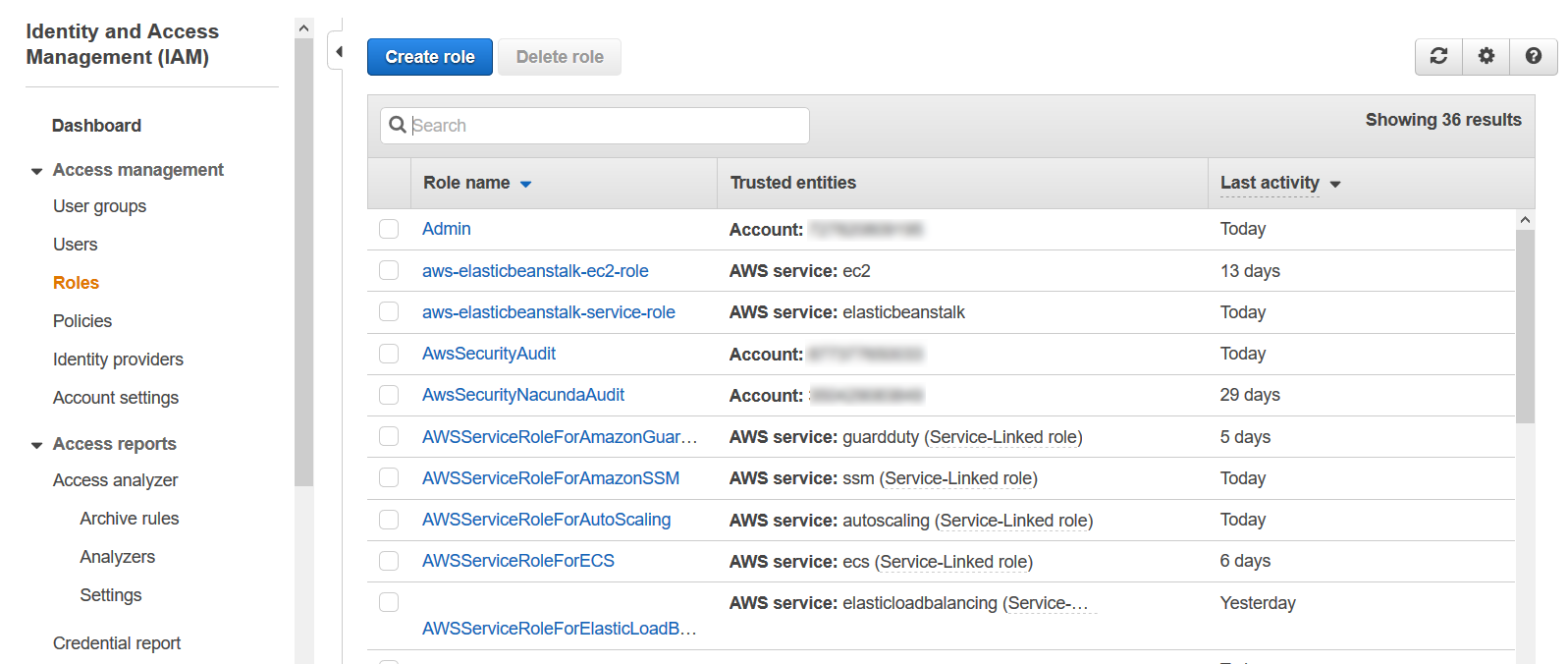Open table settings gear icon
This screenshot has height=664, width=1568.
pos(1487,56)
